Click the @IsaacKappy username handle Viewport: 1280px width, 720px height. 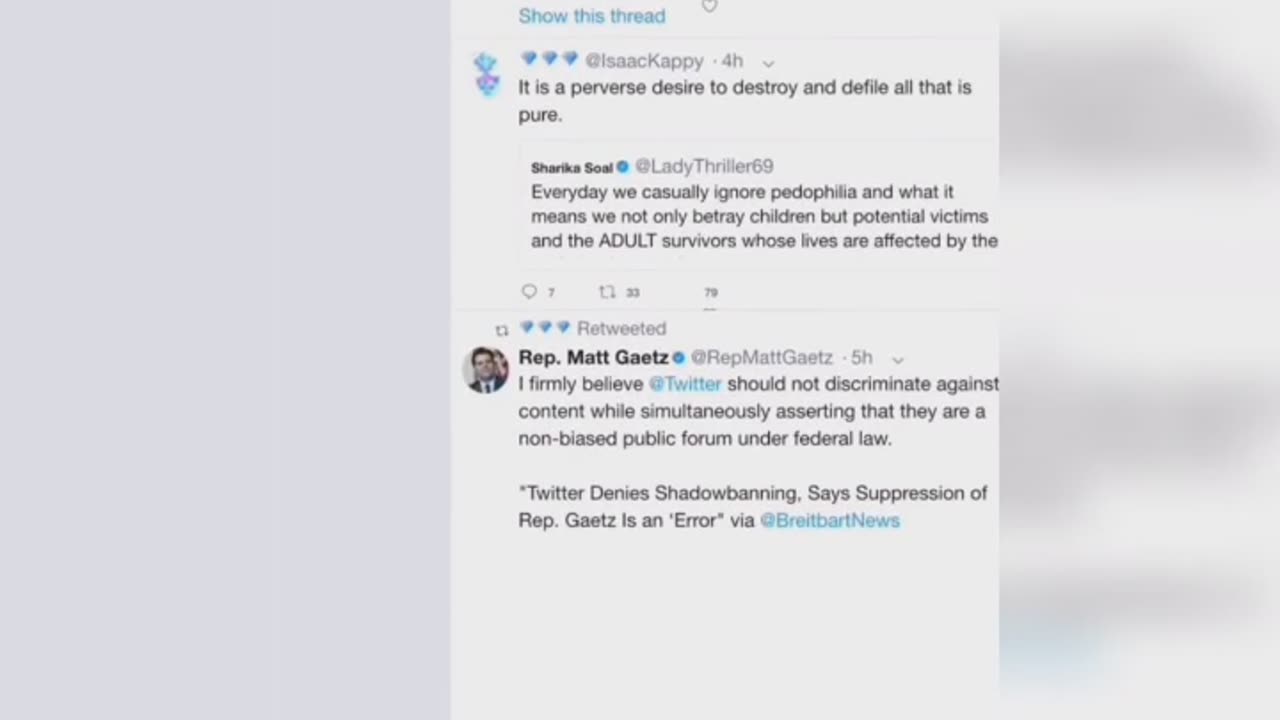tap(644, 61)
